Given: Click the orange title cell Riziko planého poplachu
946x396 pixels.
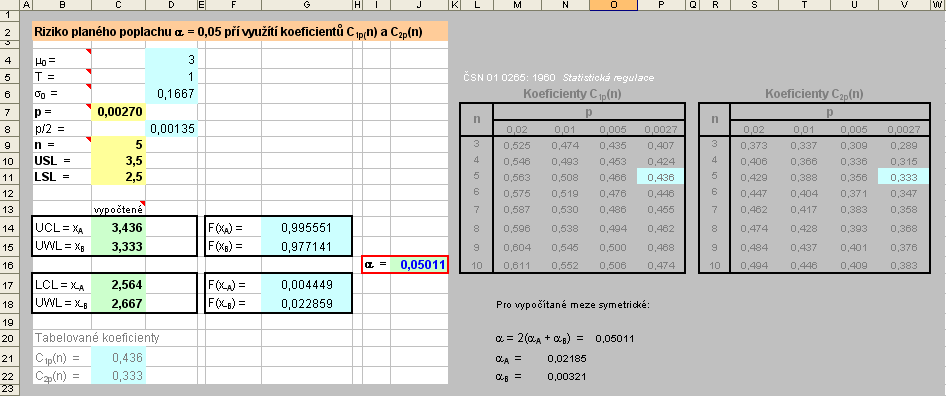Looking at the screenshot, I should point(240,31).
